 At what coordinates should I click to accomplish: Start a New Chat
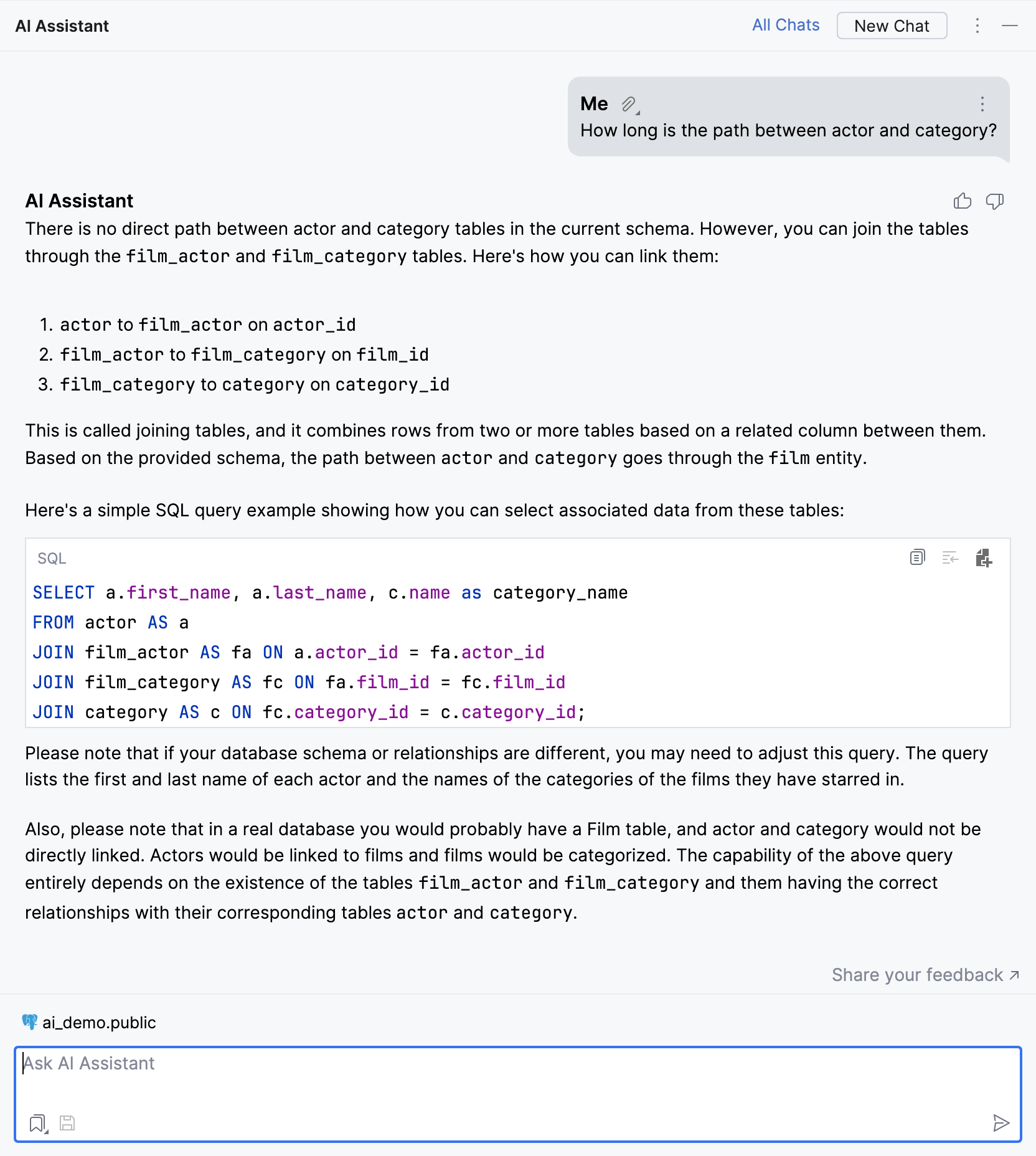(x=892, y=26)
